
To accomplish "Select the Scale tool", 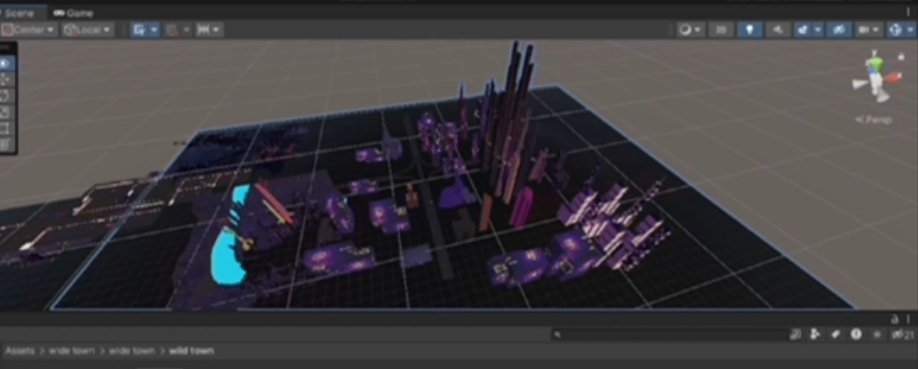I will coord(5,112).
